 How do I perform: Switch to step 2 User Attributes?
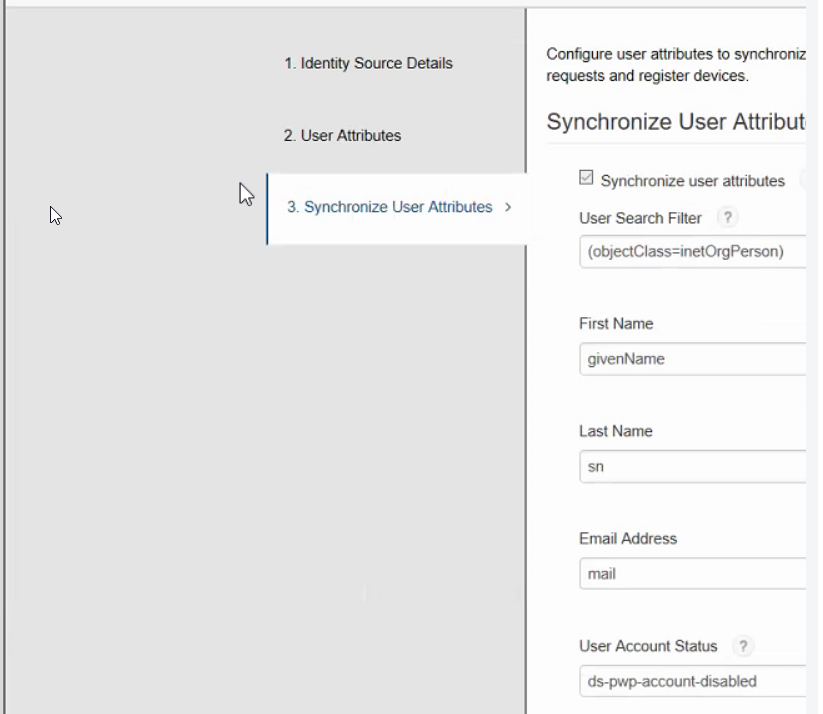pyautogui.click(x=342, y=135)
